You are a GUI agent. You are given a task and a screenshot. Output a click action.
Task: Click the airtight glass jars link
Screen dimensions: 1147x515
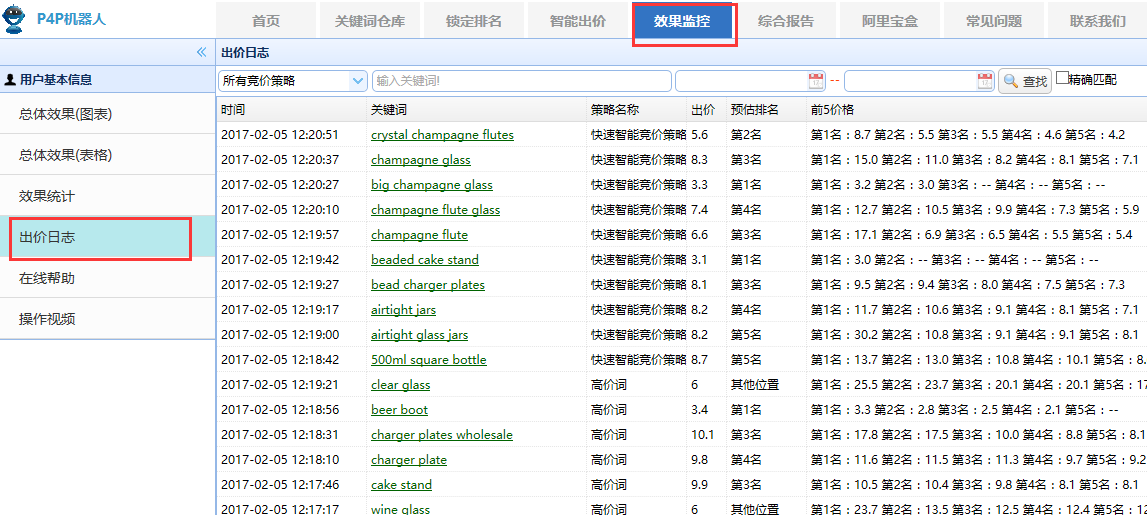[419, 335]
